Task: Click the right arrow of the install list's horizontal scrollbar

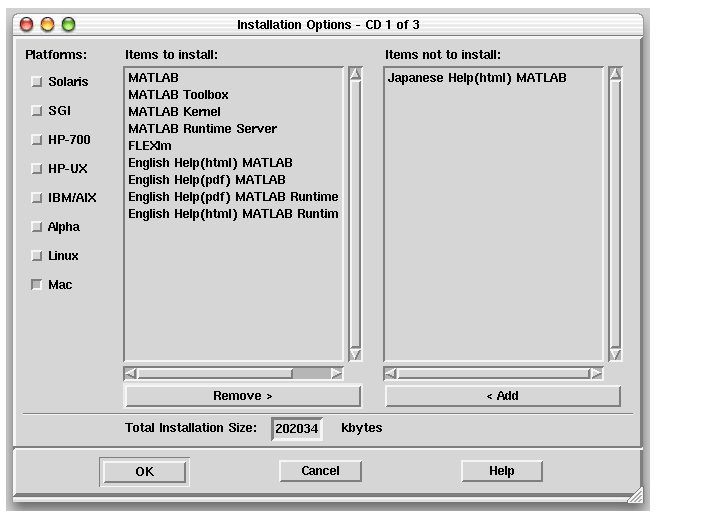Action: [x=337, y=373]
